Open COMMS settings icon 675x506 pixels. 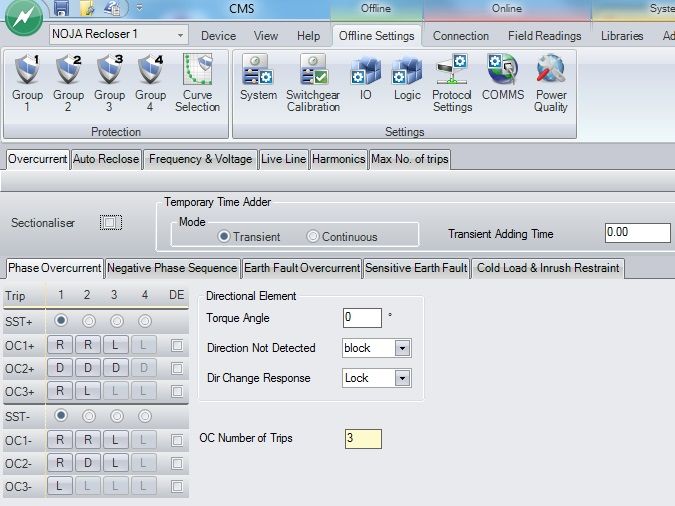[x=503, y=78]
